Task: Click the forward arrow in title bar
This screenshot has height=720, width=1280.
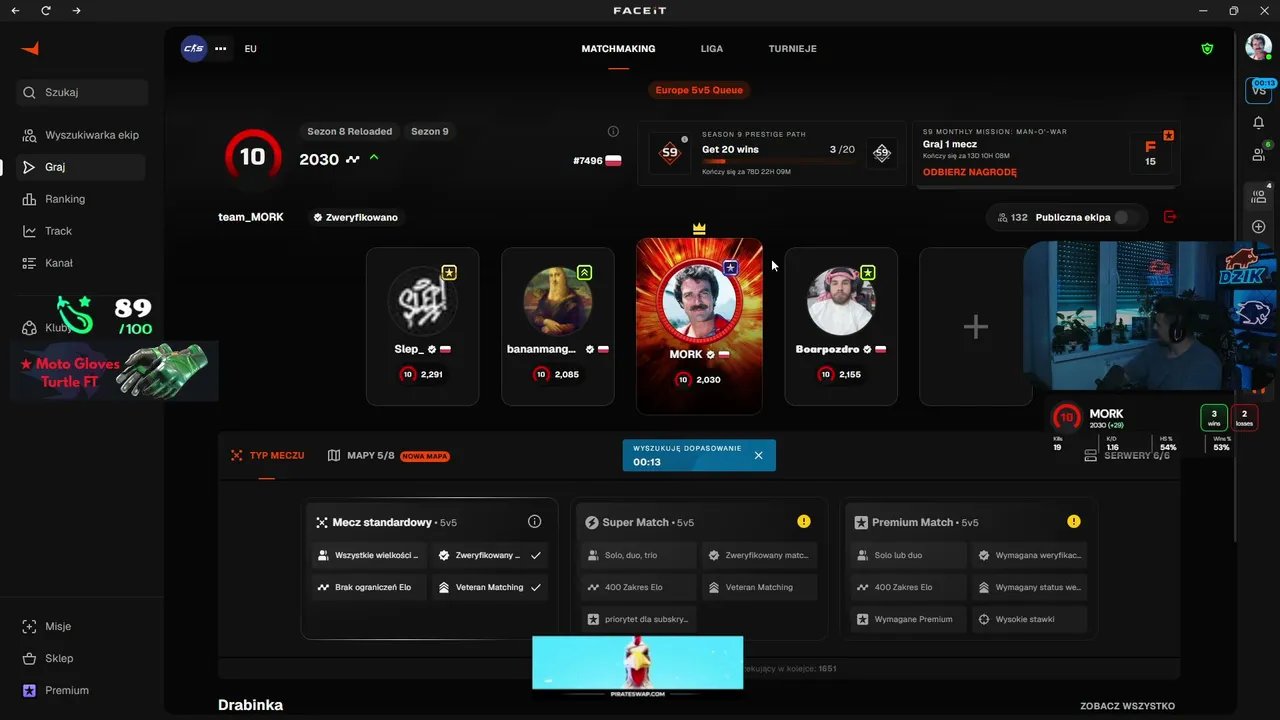Action: (x=77, y=11)
